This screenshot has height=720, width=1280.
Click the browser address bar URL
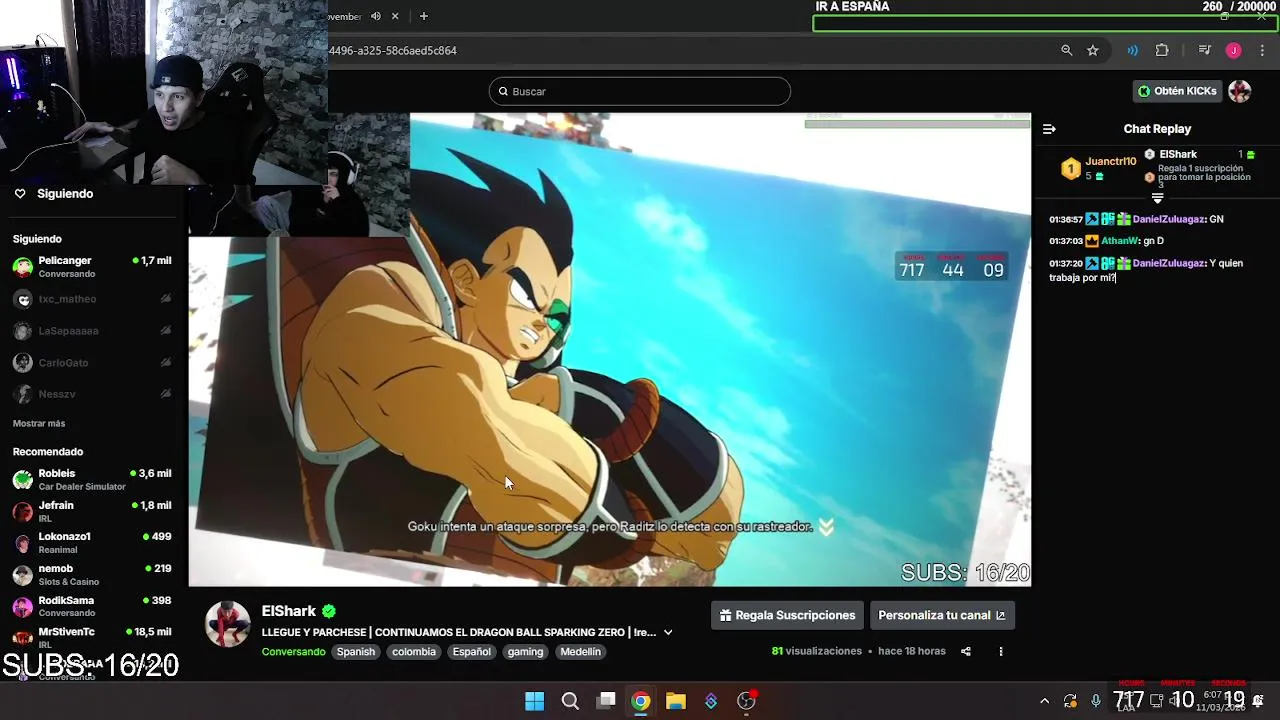tap(393, 50)
